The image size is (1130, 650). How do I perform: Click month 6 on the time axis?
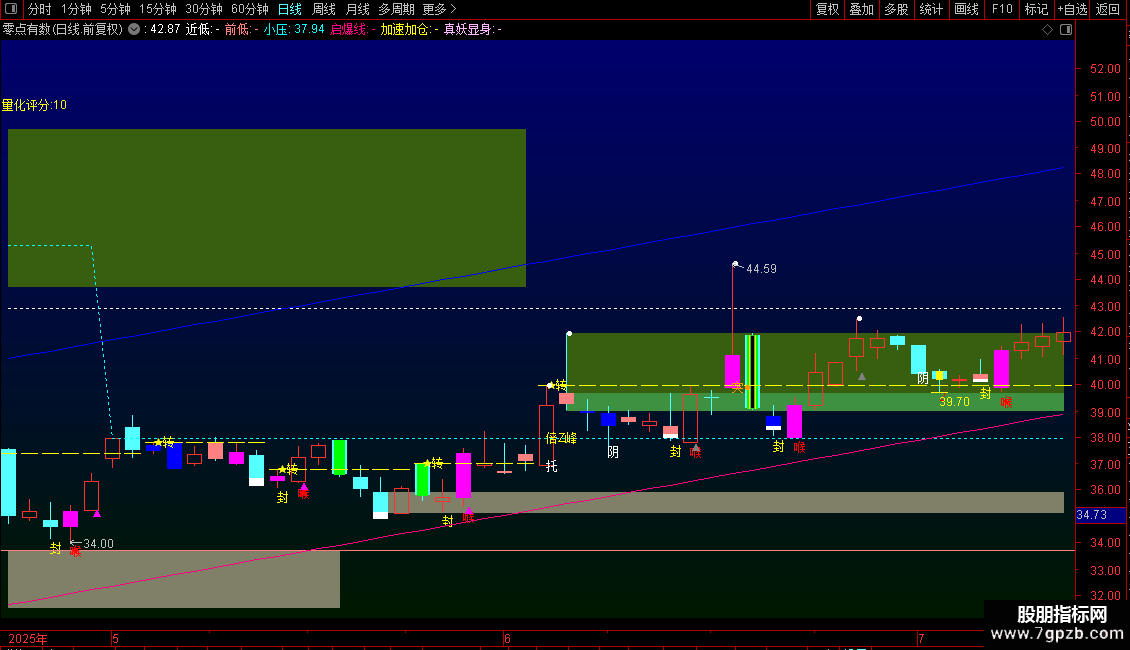pos(507,638)
